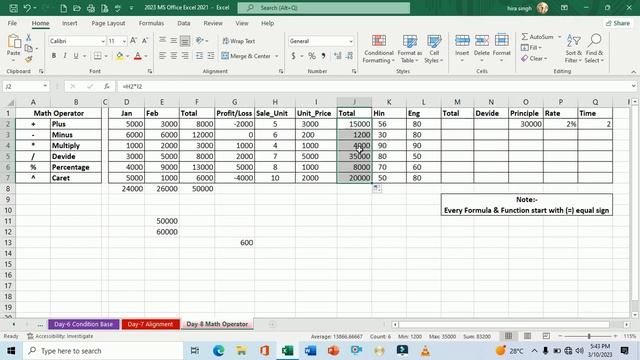
Task: Click Increase Decimal icon
Action: tap(338, 56)
